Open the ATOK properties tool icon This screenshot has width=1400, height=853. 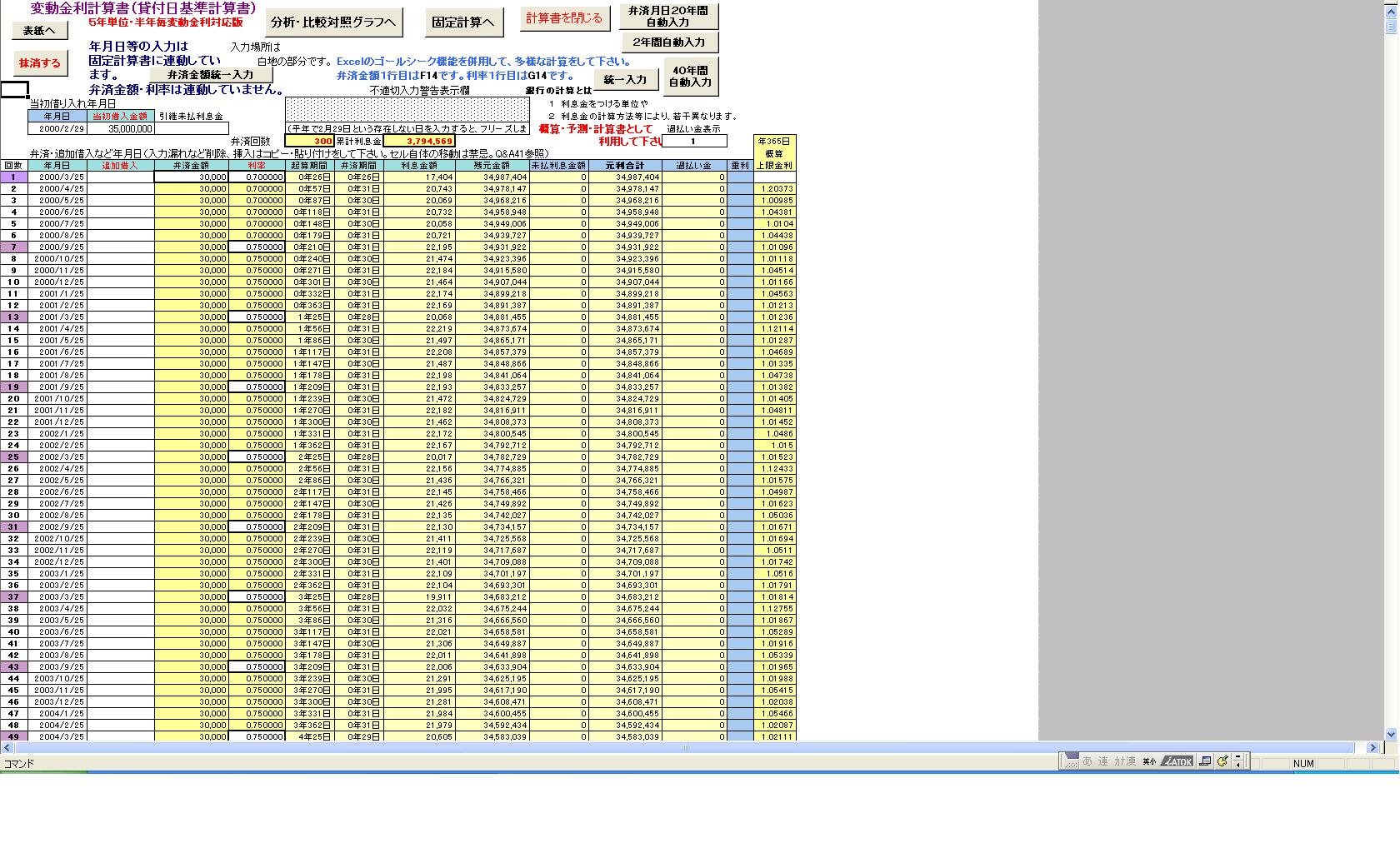coord(1222,761)
